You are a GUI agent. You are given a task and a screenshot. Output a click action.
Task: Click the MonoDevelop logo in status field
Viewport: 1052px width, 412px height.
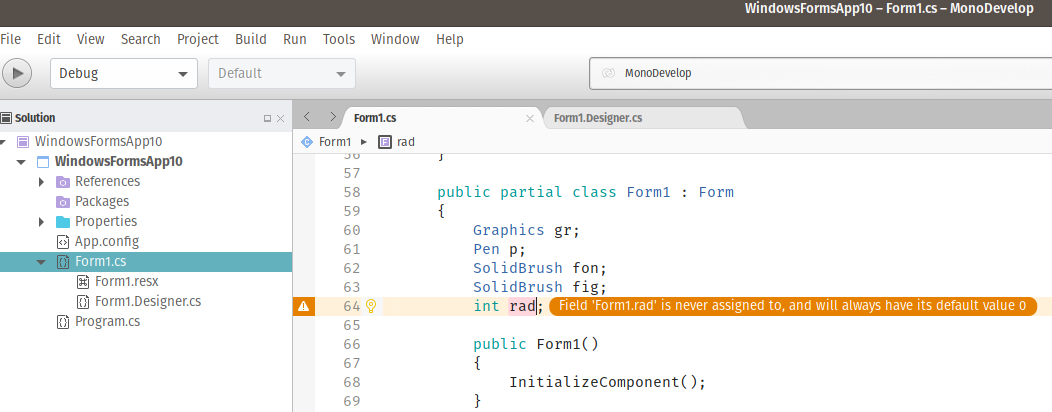pyautogui.click(x=609, y=73)
